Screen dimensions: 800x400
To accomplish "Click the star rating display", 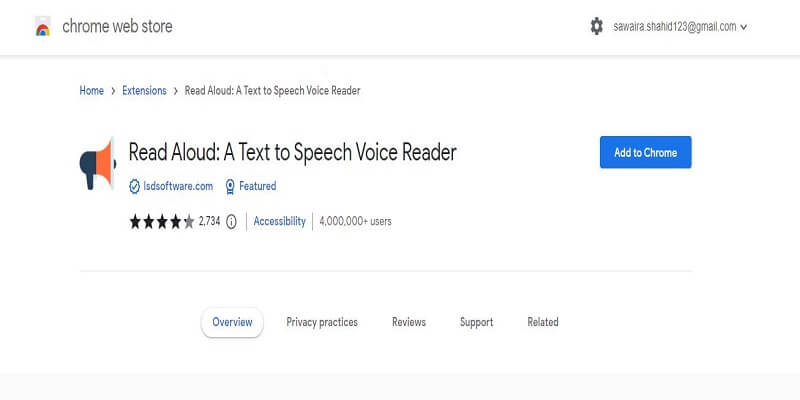I will click(162, 221).
